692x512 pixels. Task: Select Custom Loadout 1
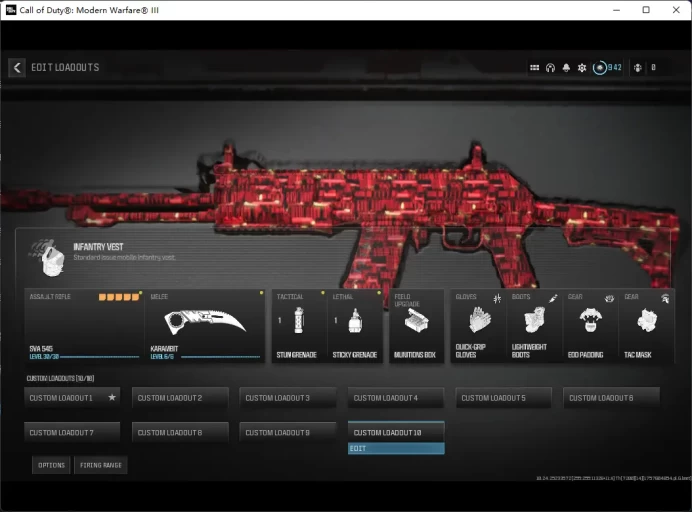coord(72,398)
